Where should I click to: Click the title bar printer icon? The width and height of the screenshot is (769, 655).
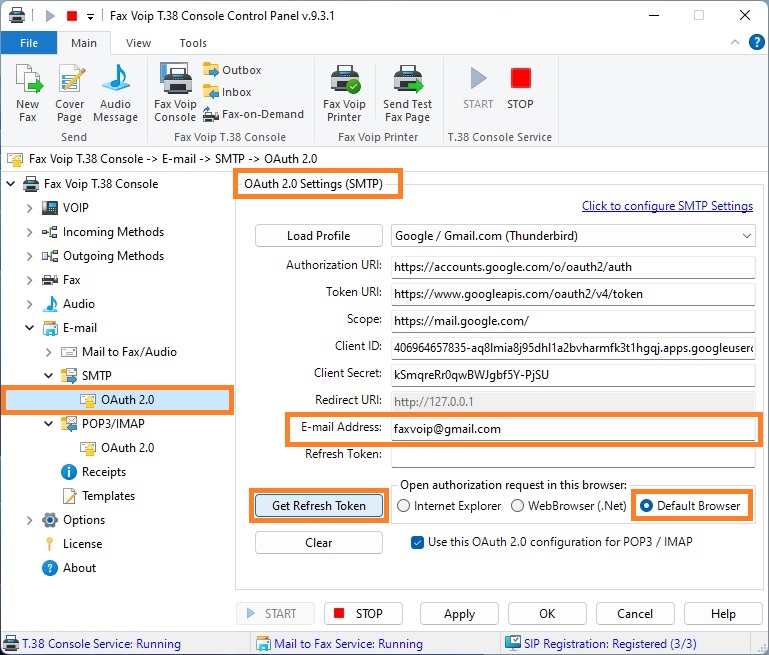click(17, 15)
